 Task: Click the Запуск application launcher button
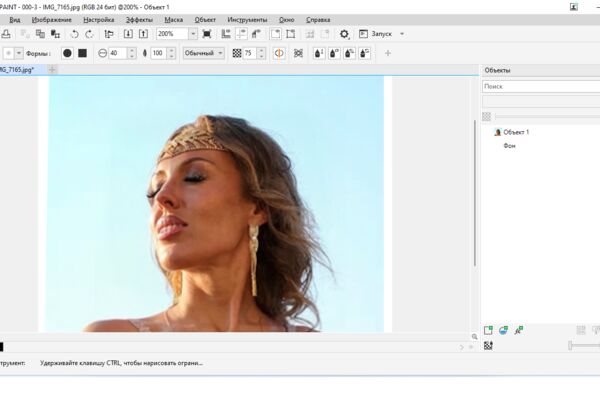375,34
